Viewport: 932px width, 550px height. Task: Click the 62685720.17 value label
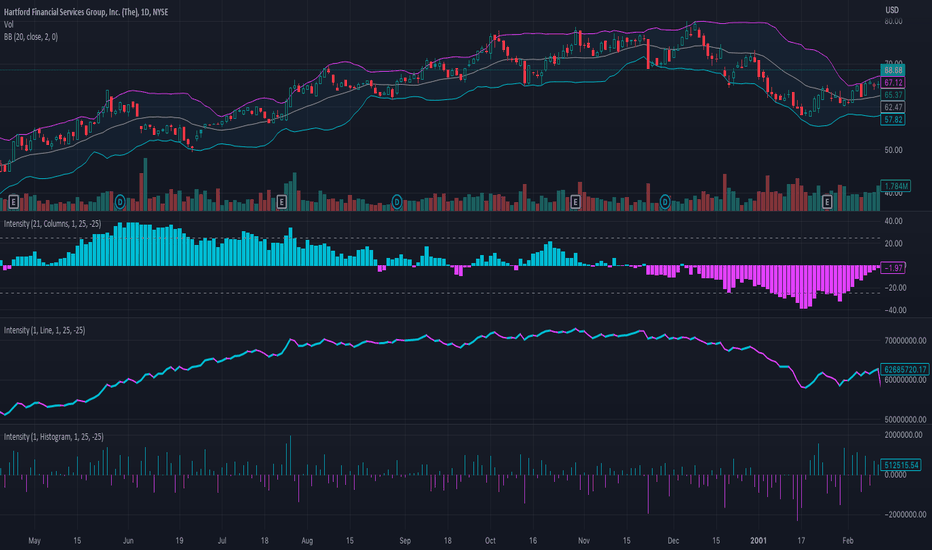(x=905, y=369)
